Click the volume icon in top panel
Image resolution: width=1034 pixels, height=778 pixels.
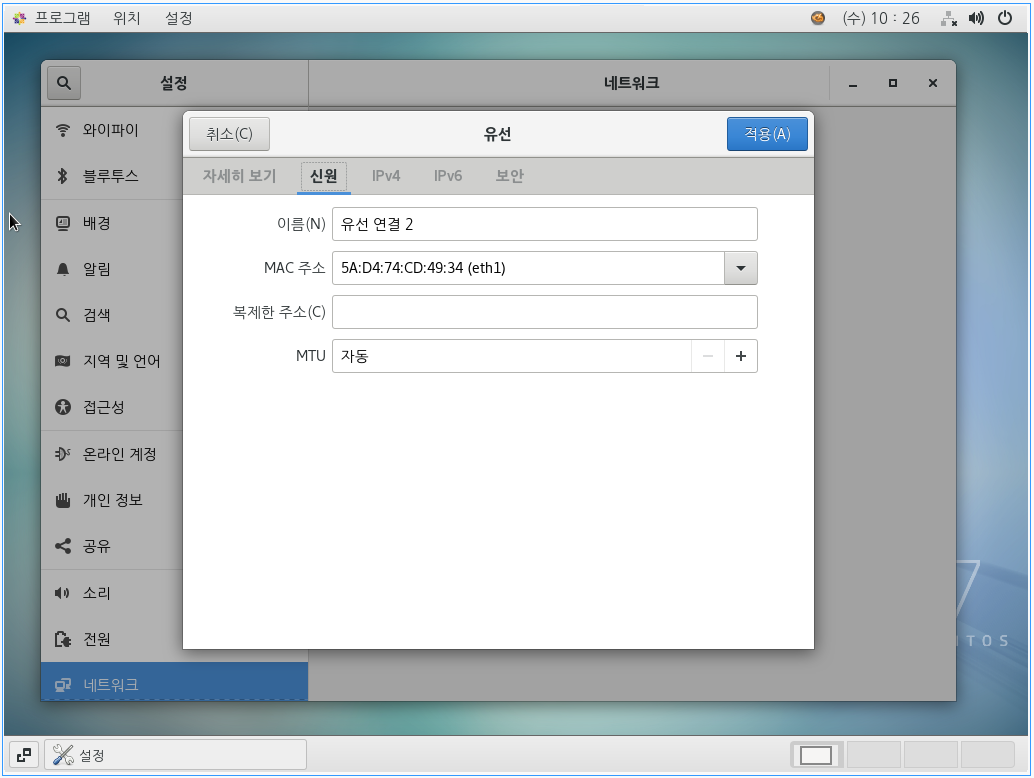tap(976, 18)
